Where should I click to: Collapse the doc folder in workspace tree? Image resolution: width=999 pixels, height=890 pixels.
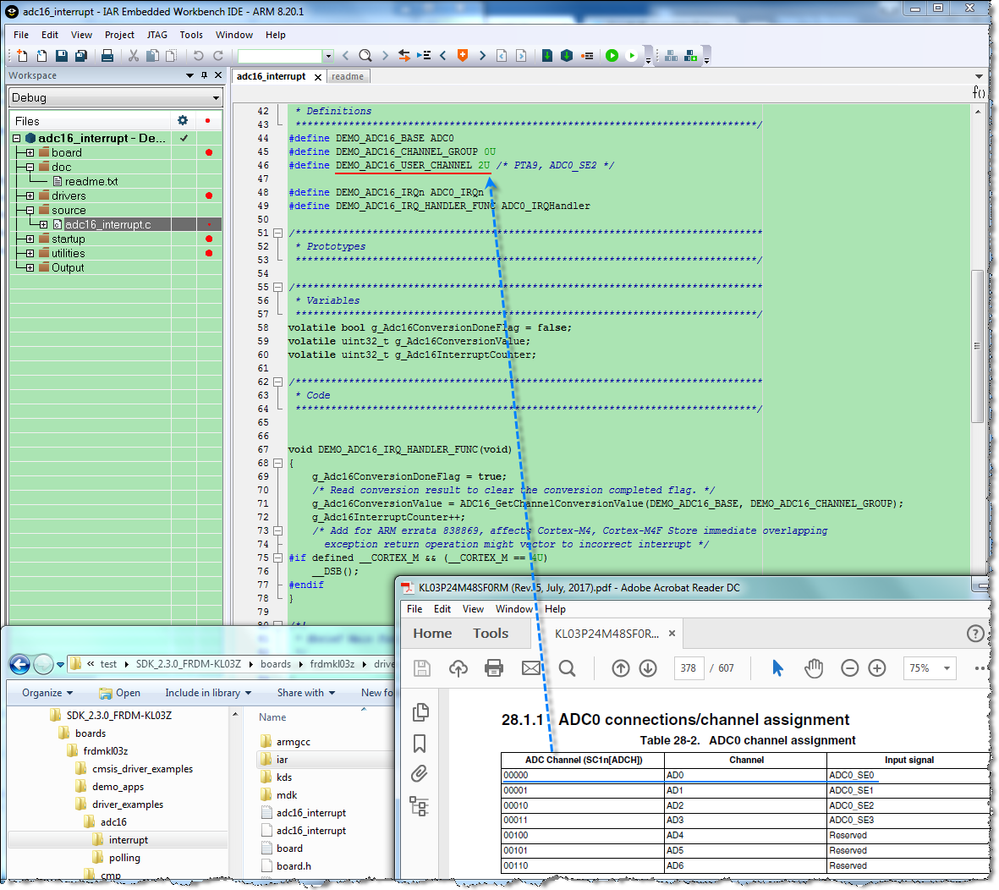(30, 167)
